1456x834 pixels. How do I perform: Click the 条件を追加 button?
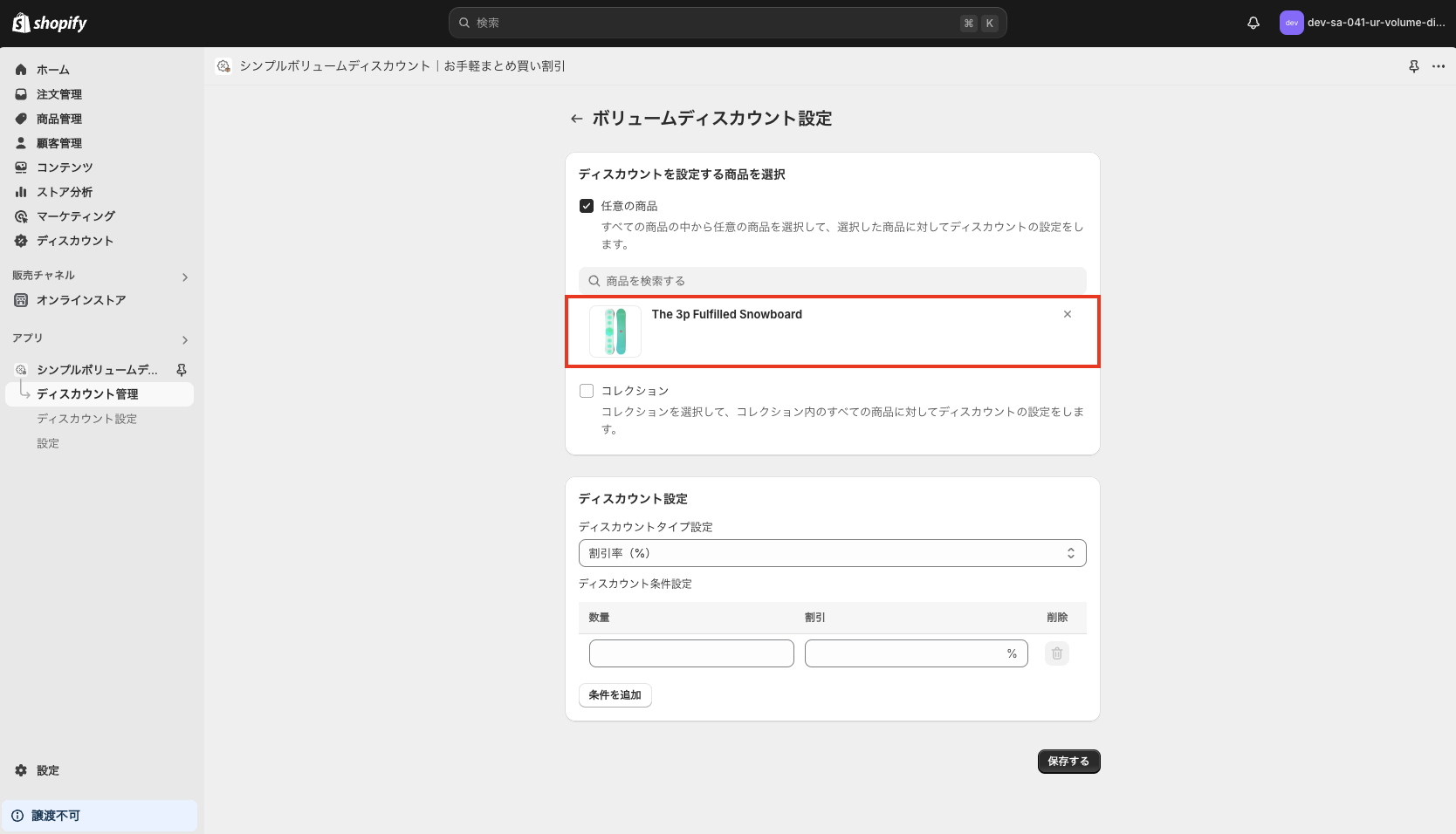615,694
